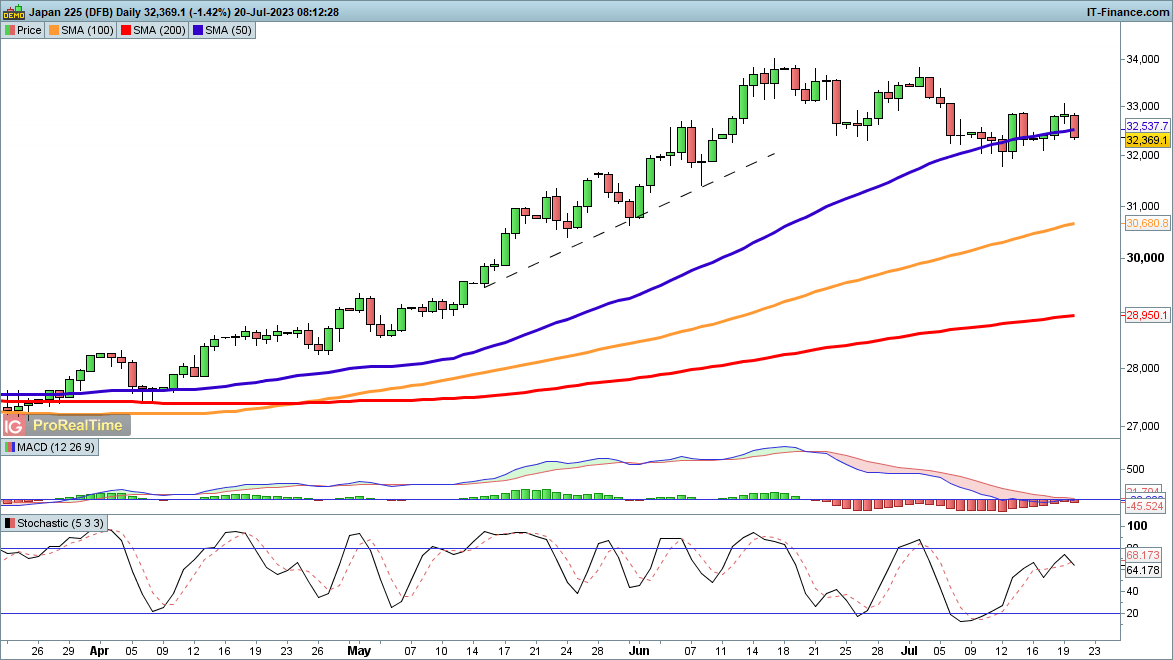Click the -45.524 MACD value label
This screenshot has height=660, width=1173.
coord(1145,507)
